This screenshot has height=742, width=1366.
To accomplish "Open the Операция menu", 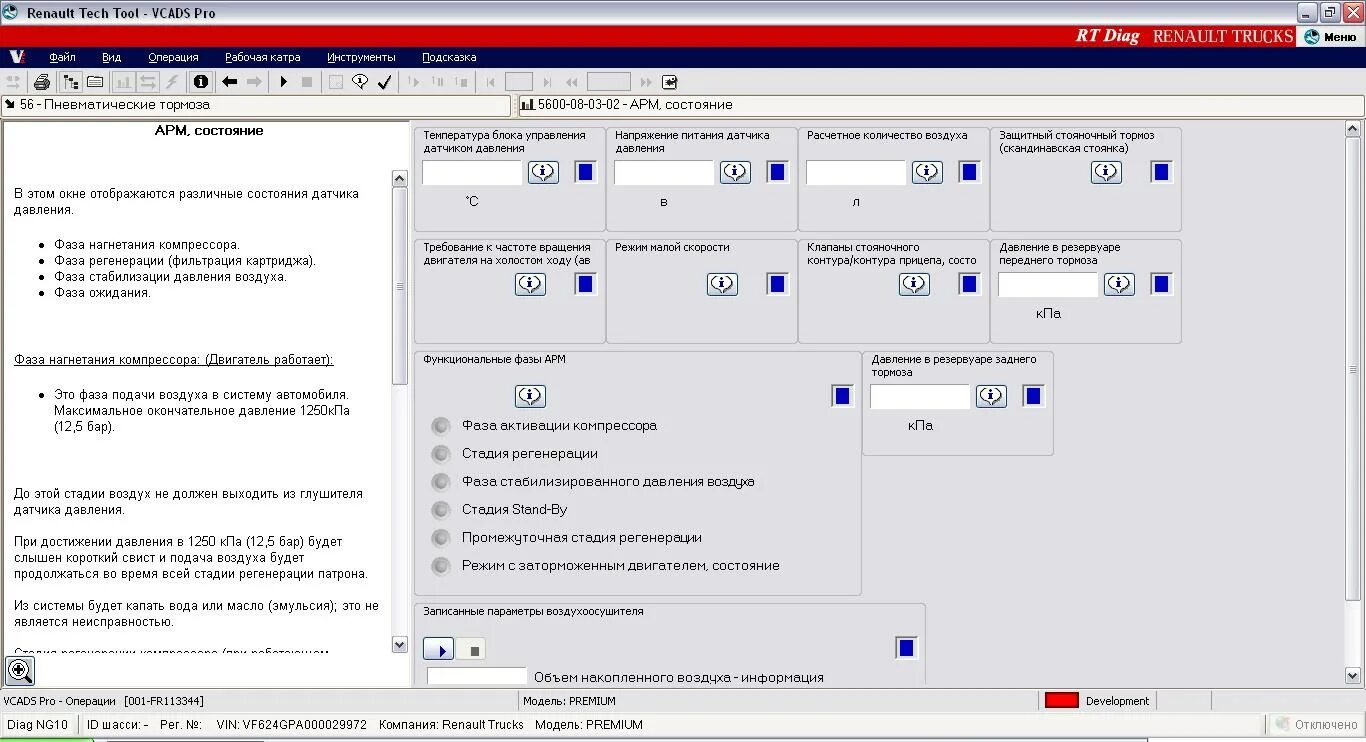I will click(x=174, y=57).
